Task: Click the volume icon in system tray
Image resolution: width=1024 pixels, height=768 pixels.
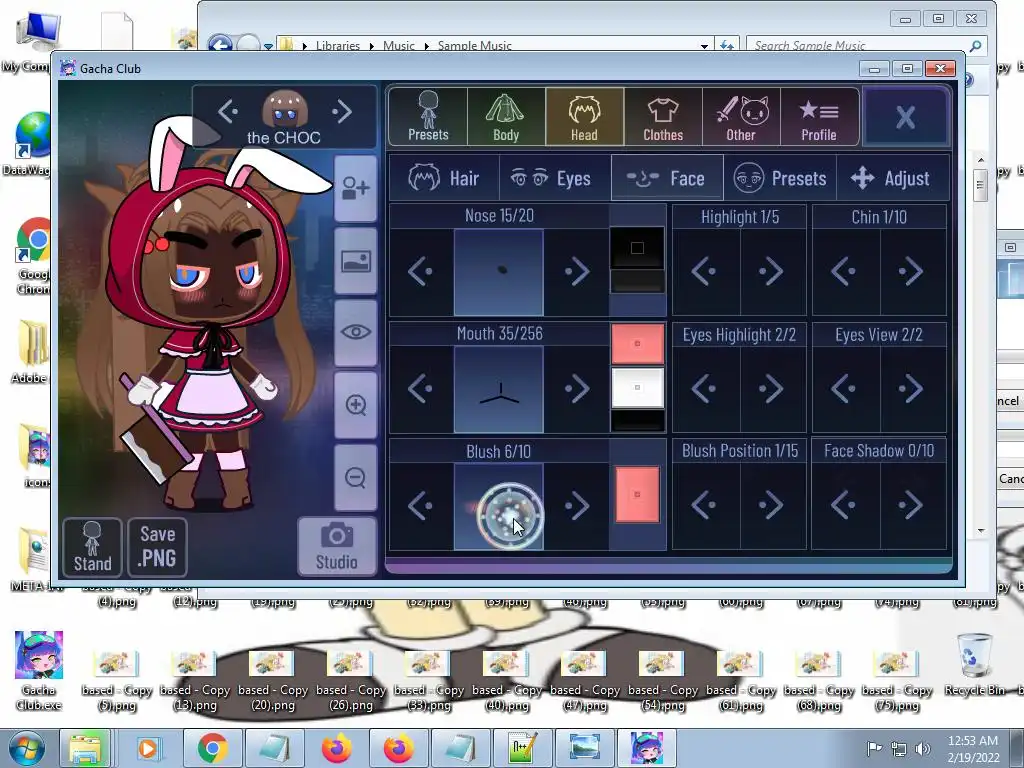Action: click(x=922, y=749)
